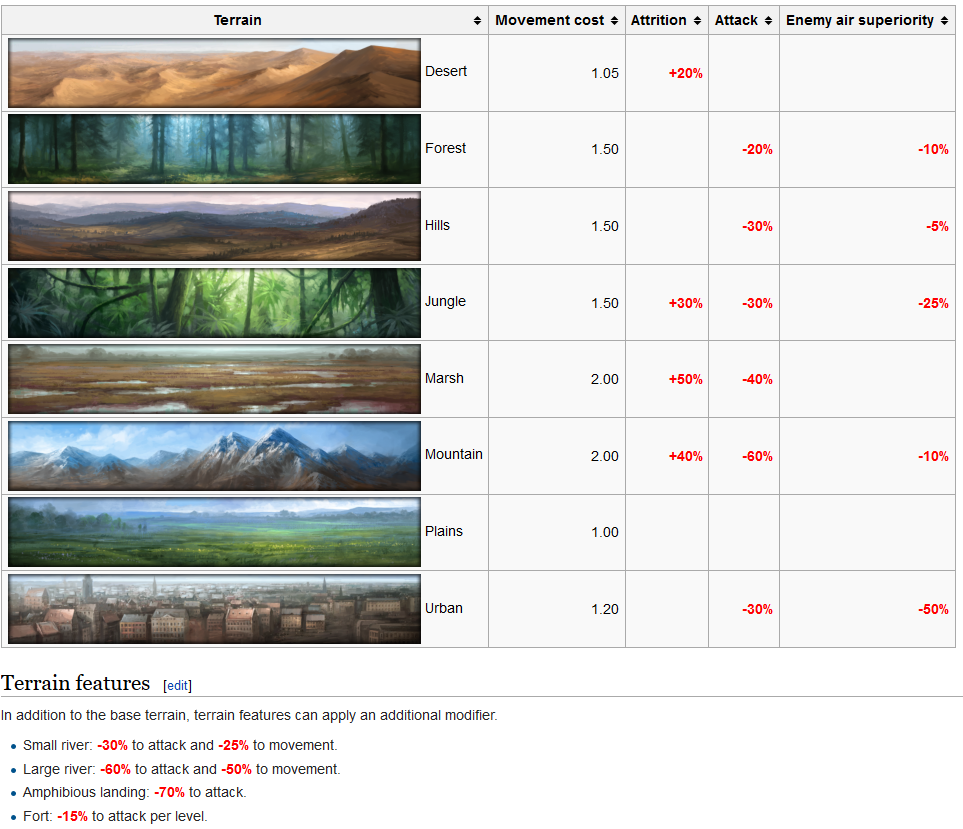Image resolution: width=963 pixels, height=829 pixels.
Task: Open the Forest terrain image
Action: coord(214,149)
